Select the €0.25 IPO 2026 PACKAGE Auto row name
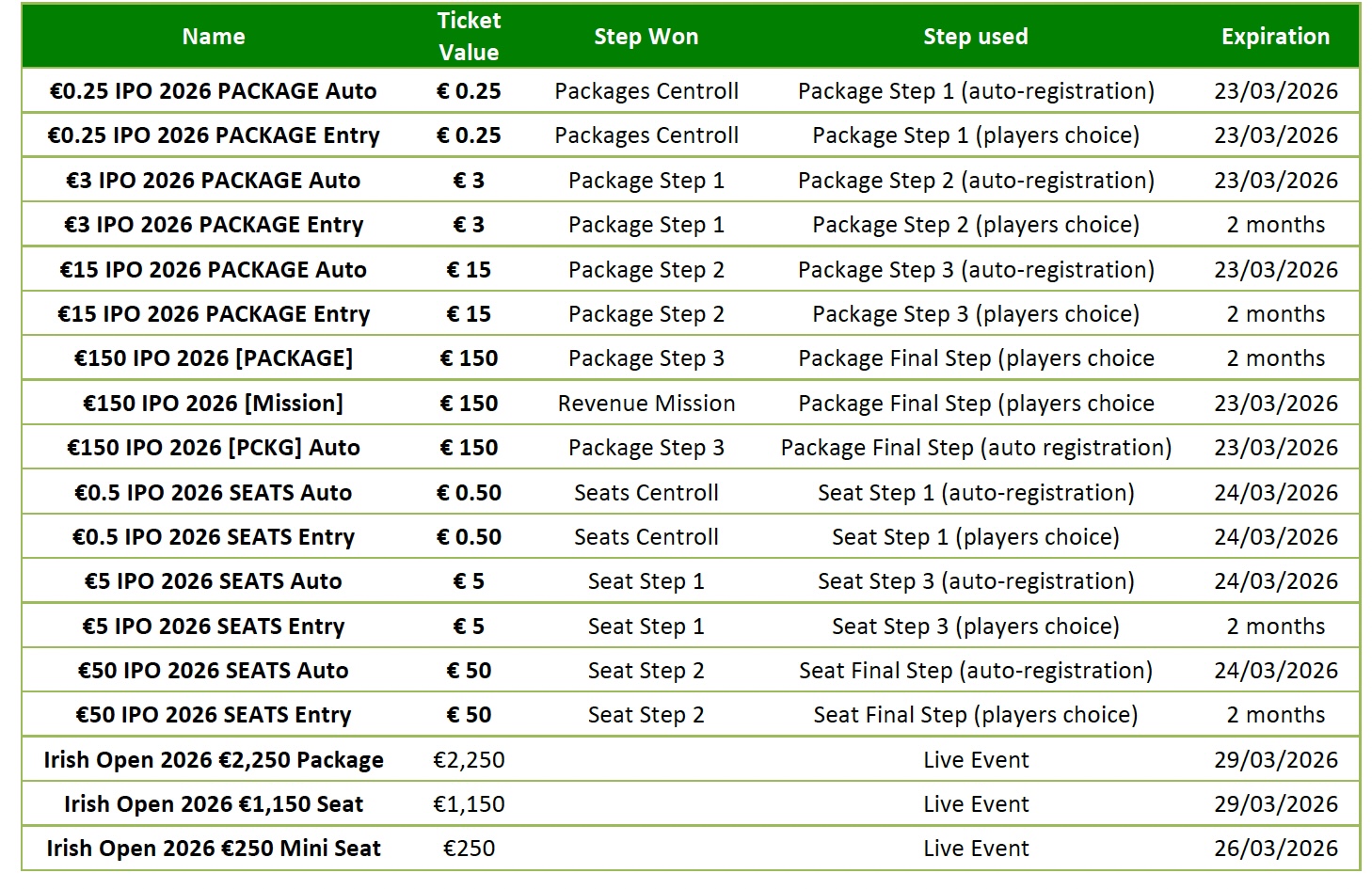The width and height of the screenshot is (1372, 889). (x=214, y=91)
